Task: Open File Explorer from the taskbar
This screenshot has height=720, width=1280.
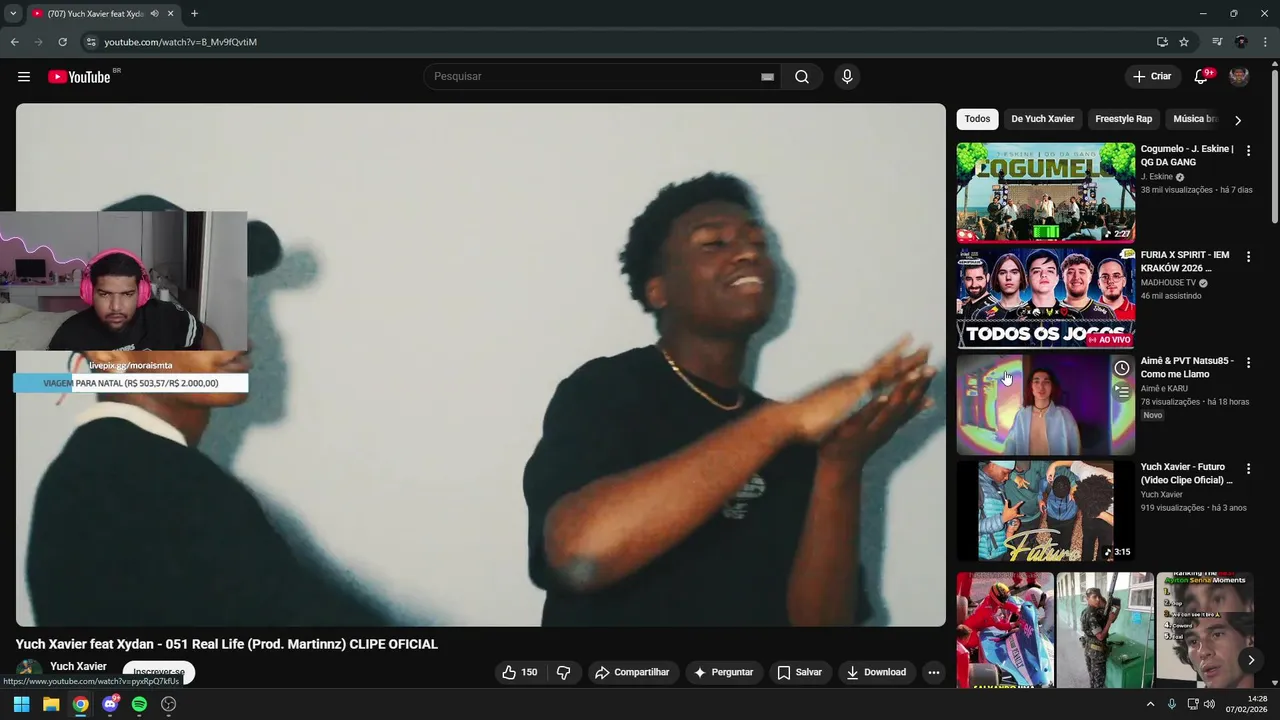Action: tap(51, 704)
